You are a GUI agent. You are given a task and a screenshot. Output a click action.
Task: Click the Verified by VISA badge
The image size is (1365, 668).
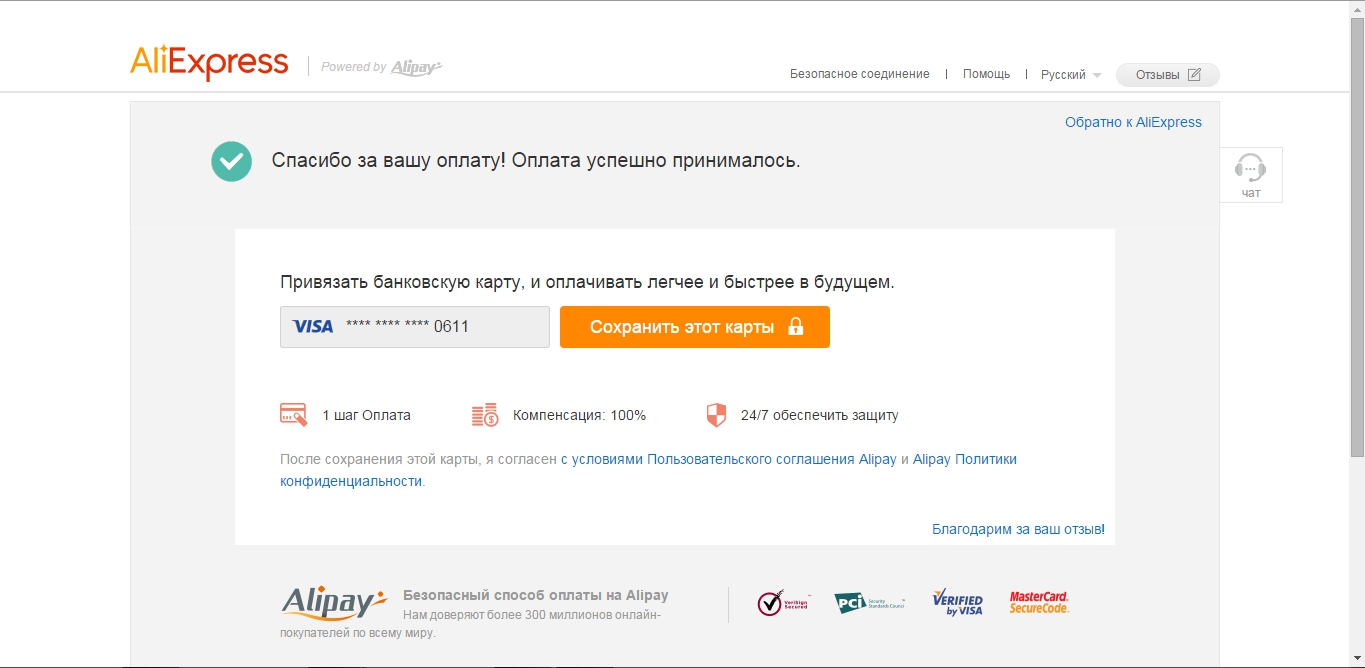(957, 602)
